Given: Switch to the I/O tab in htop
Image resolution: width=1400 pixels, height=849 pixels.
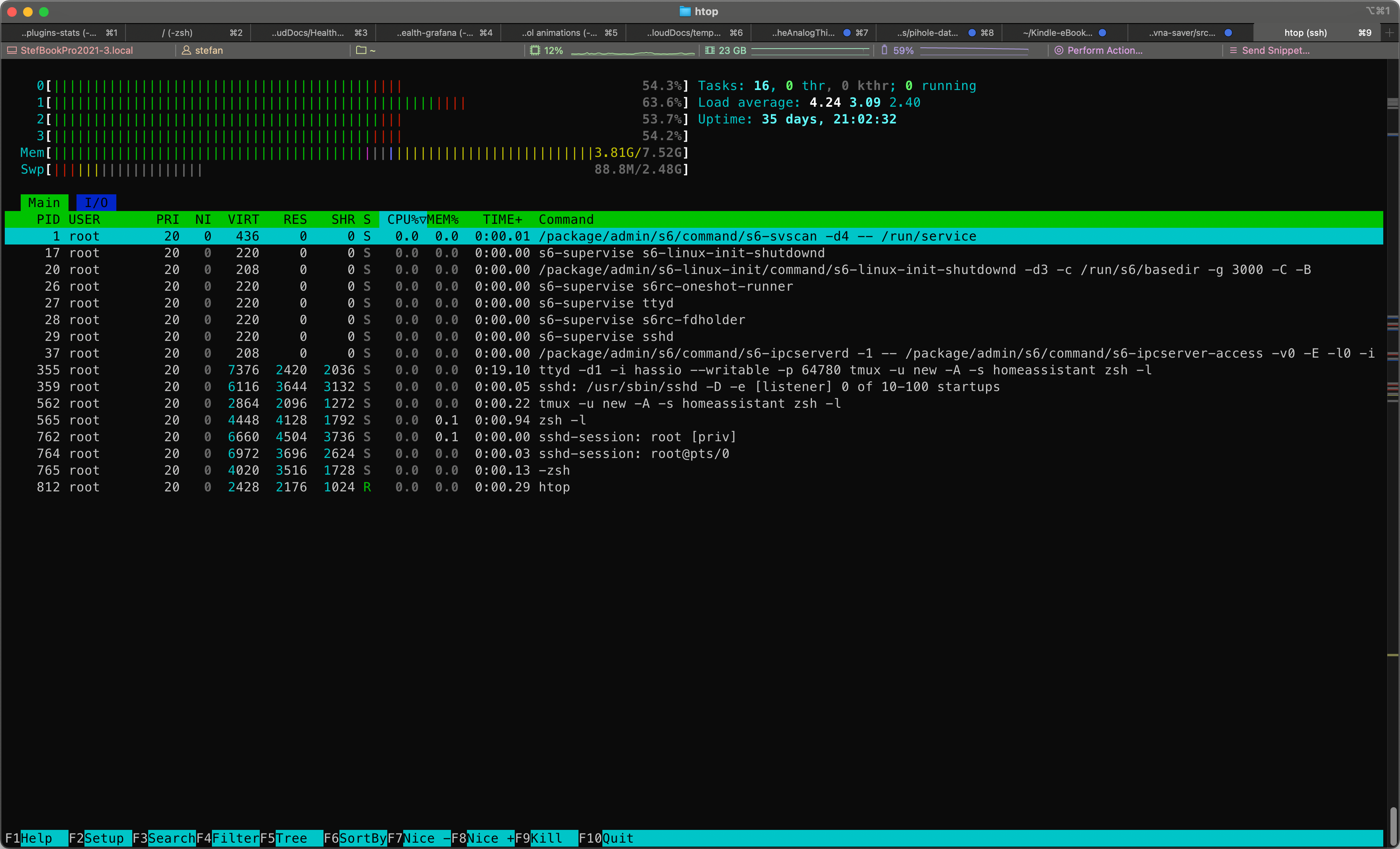Looking at the screenshot, I should [x=96, y=203].
